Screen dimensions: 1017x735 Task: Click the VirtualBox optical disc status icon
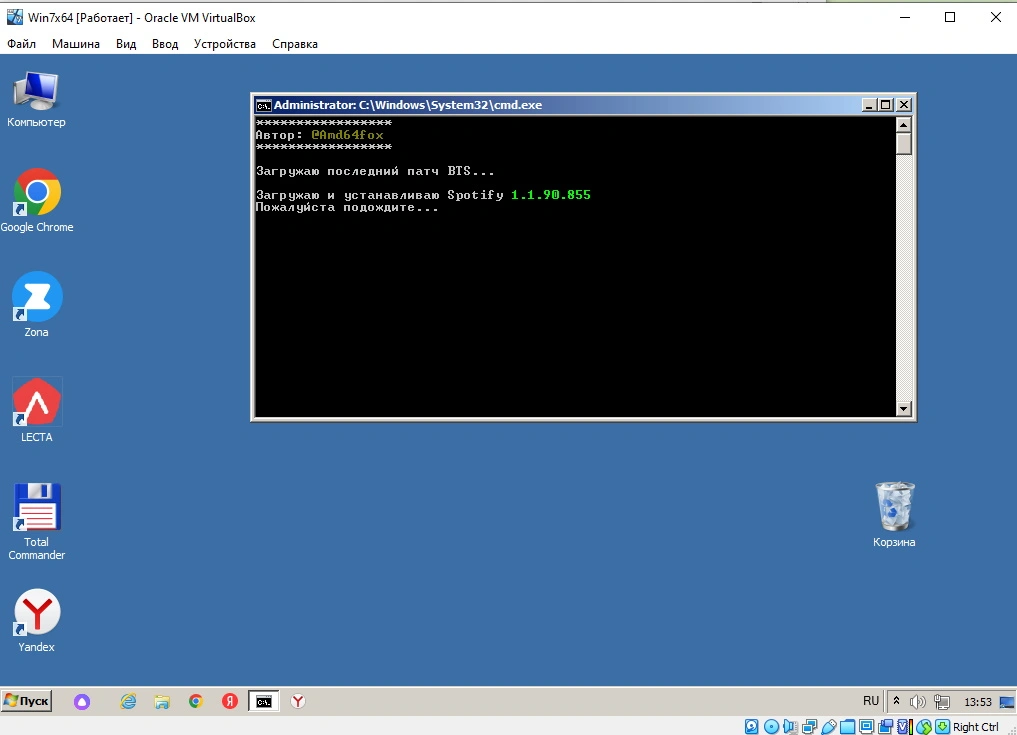click(x=771, y=727)
